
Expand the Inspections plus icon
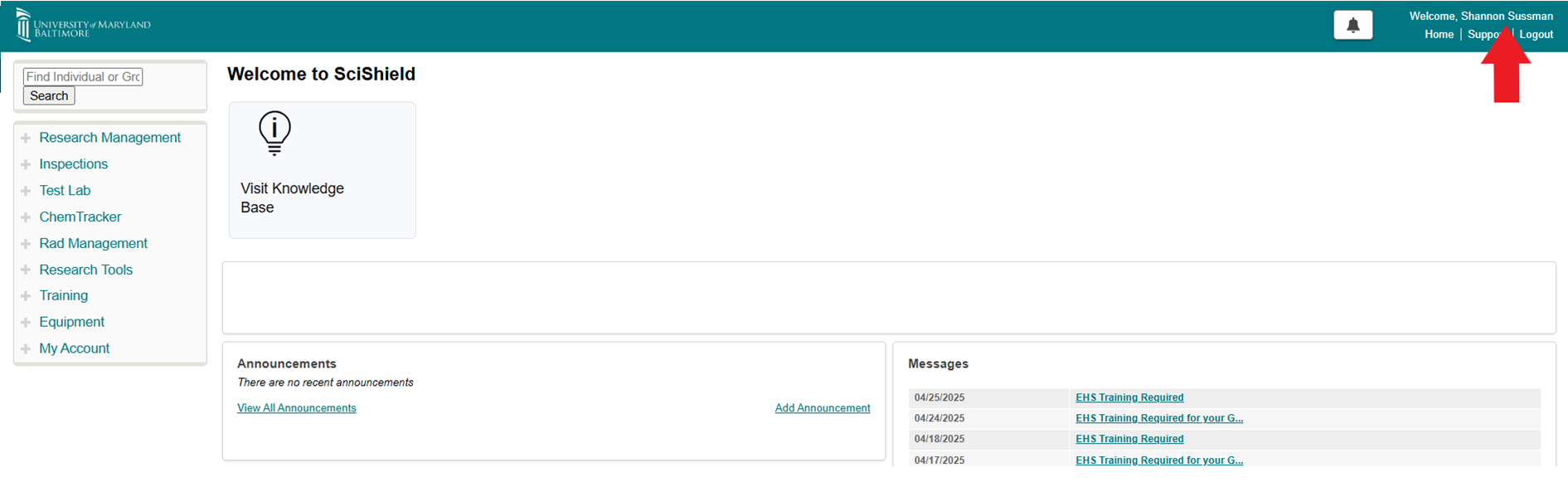click(x=26, y=164)
